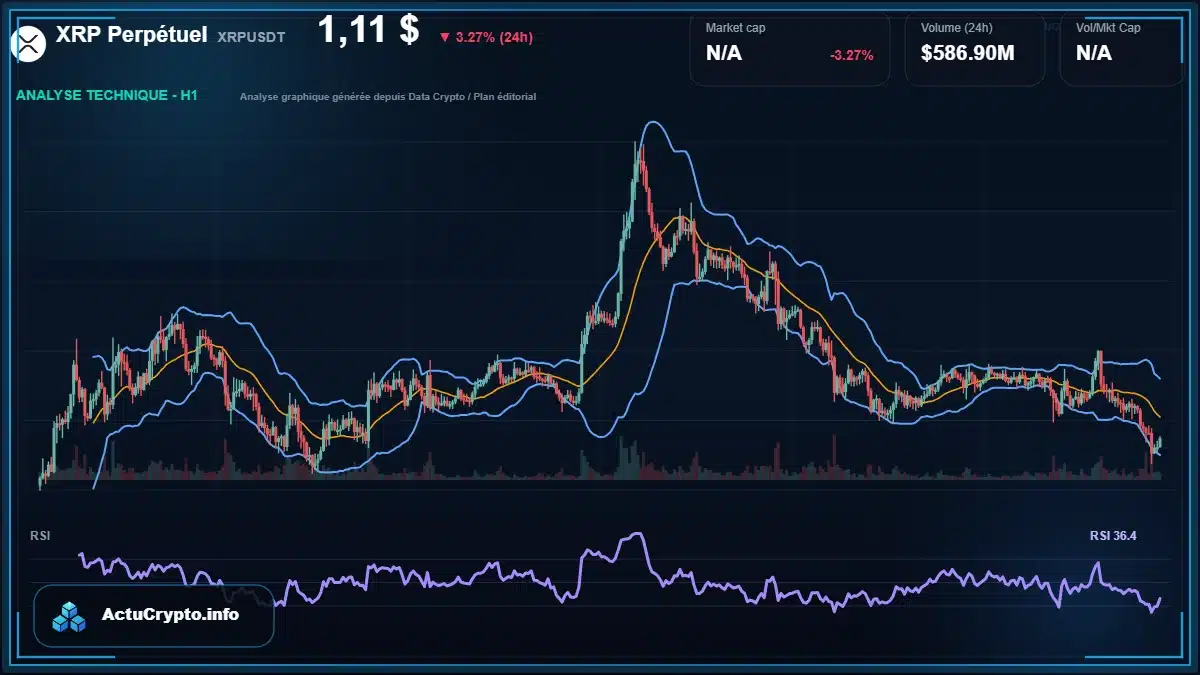The width and height of the screenshot is (1200, 675).
Task: Click the -3.27% value in Market cap card
Action: [x=852, y=55]
